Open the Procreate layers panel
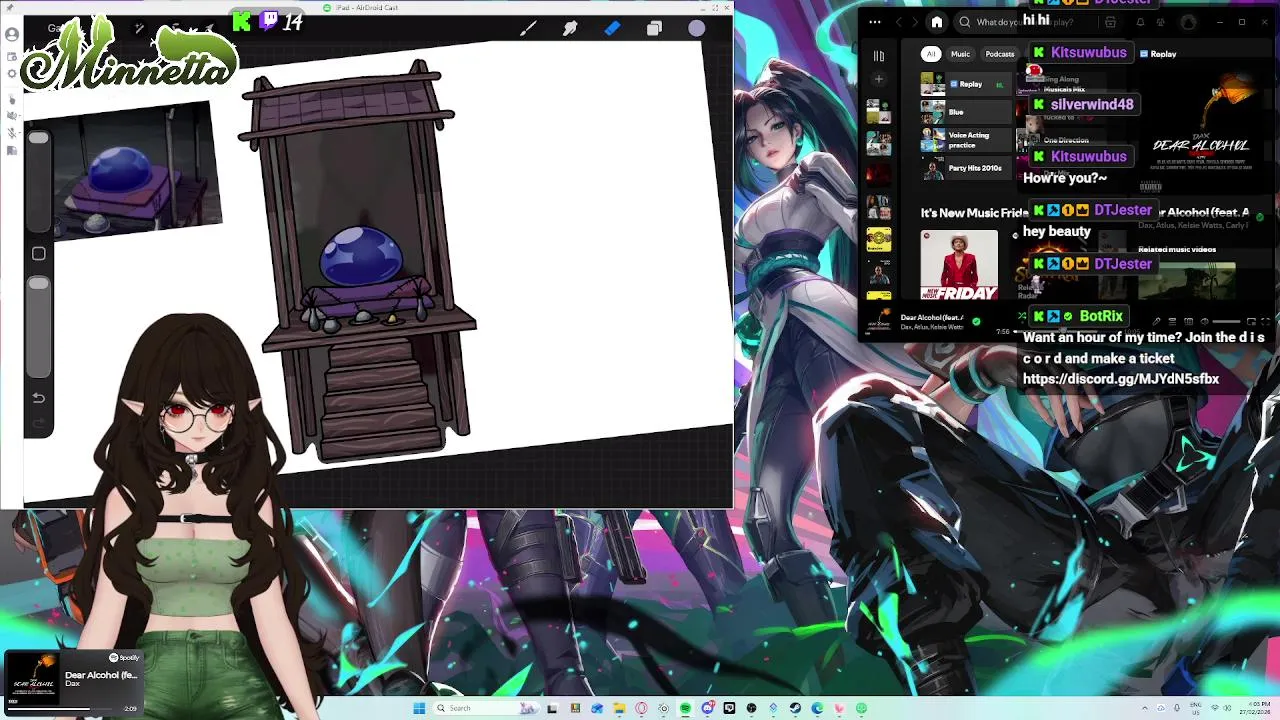1280x720 pixels. pyautogui.click(x=654, y=29)
